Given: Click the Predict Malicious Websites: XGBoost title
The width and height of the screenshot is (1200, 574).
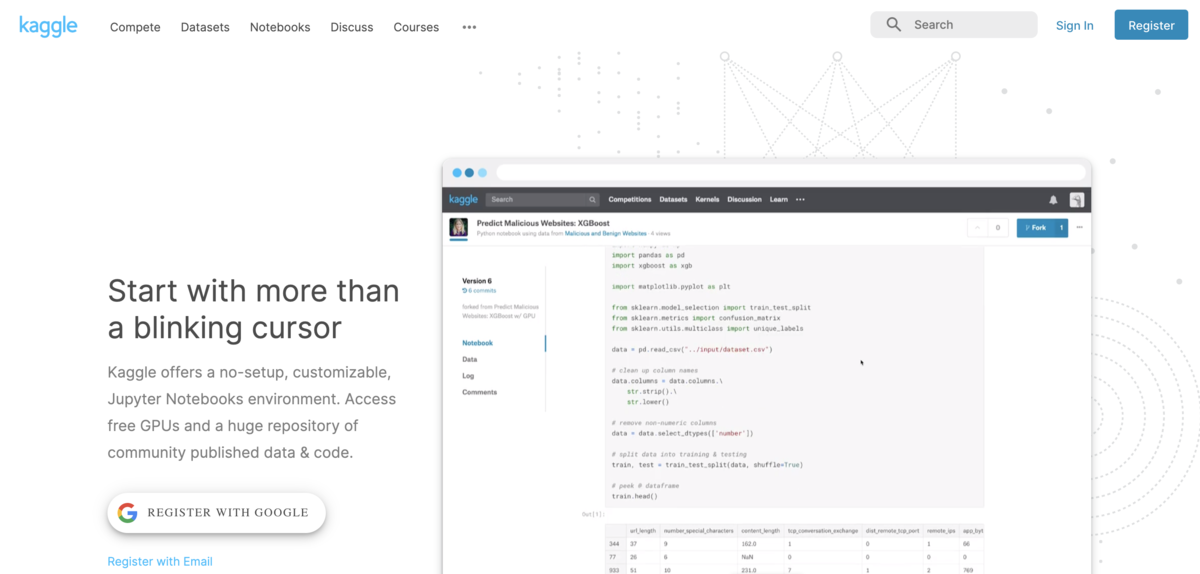Looking at the screenshot, I should click(x=543, y=223).
